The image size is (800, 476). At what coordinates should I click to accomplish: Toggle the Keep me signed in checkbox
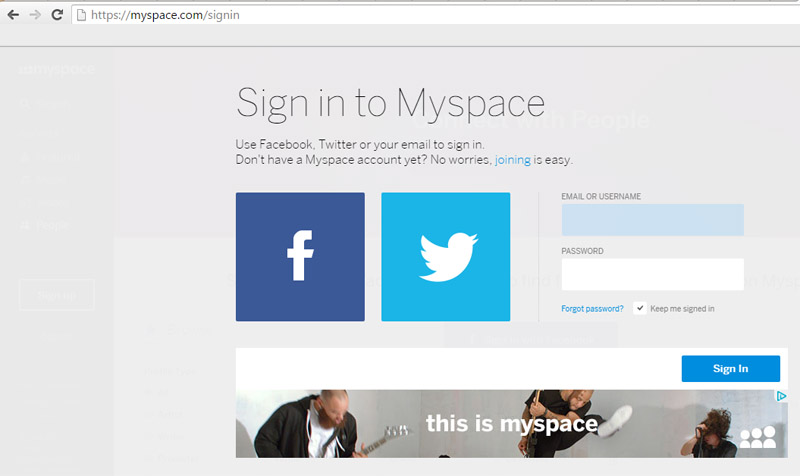point(640,308)
